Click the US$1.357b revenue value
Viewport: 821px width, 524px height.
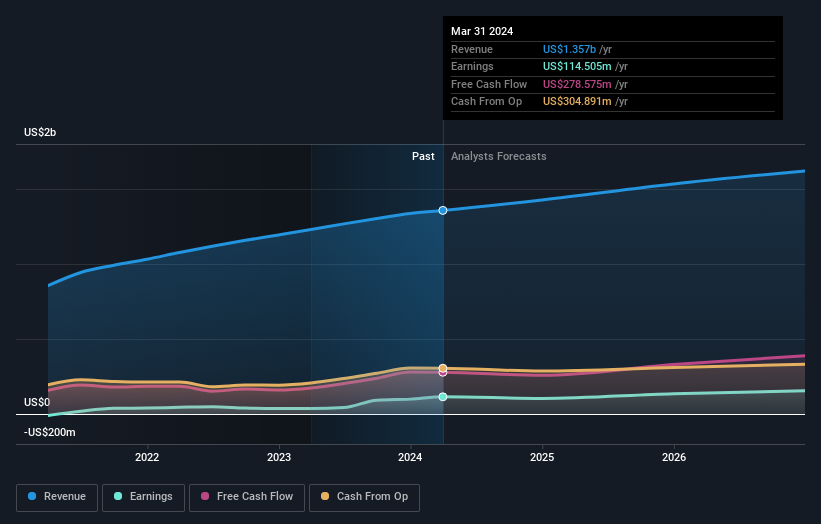pyautogui.click(x=569, y=49)
